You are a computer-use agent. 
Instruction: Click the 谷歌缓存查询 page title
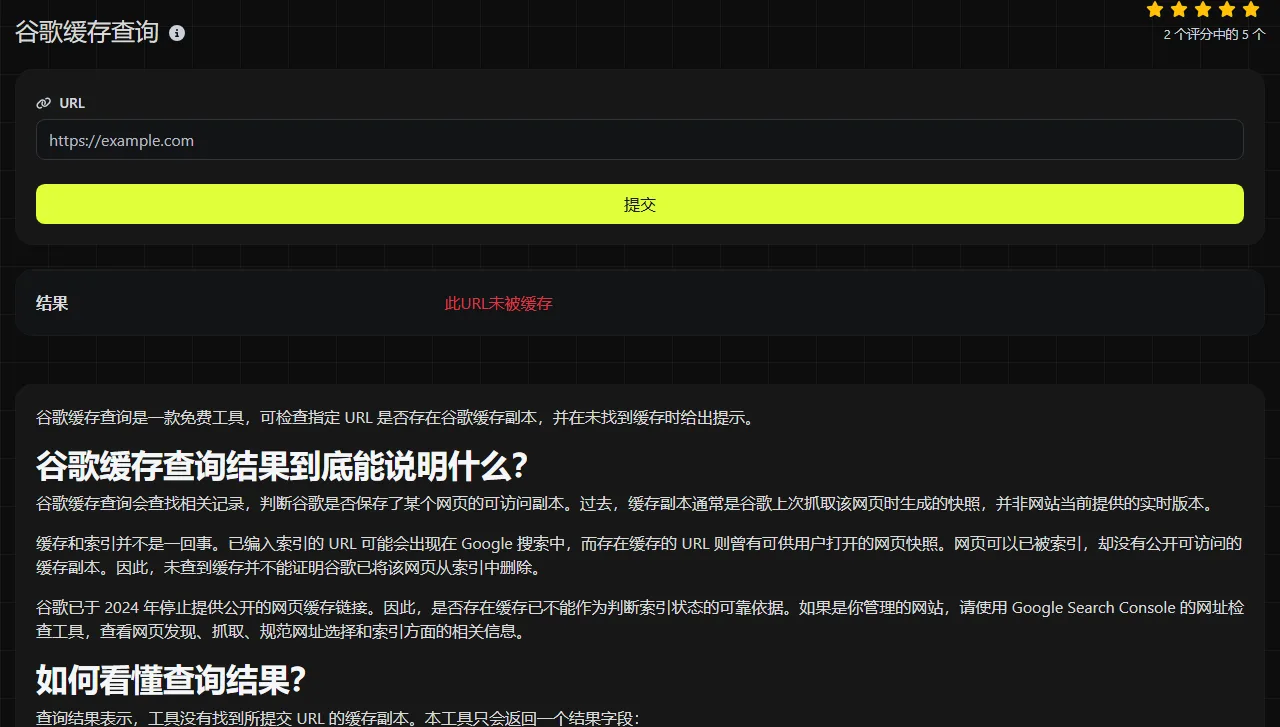87,32
